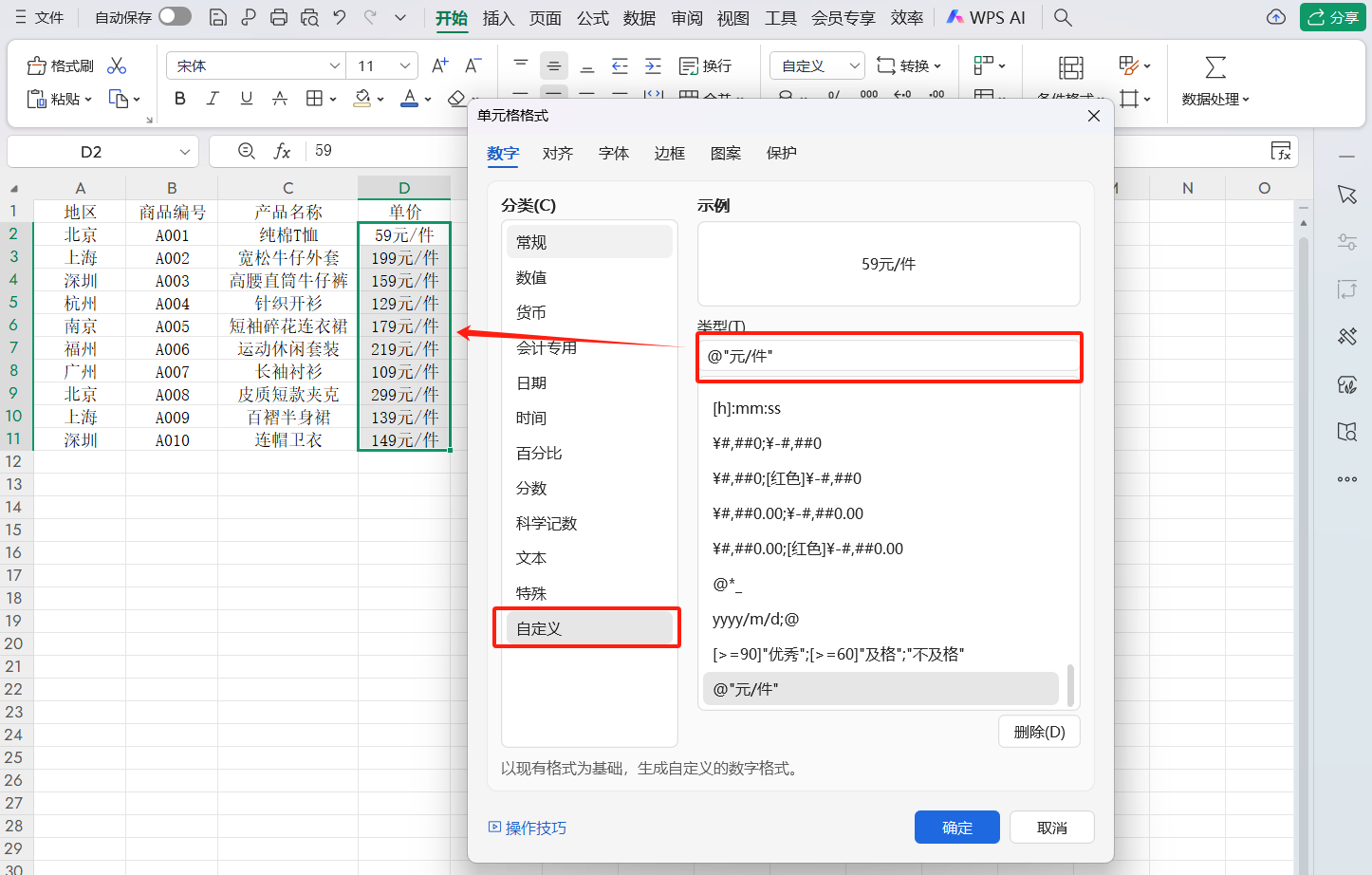Image resolution: width=1372 pixels, height=875 pixels.
Task: Apply underline formatting from the toolbar
Action: pos(246,98)
